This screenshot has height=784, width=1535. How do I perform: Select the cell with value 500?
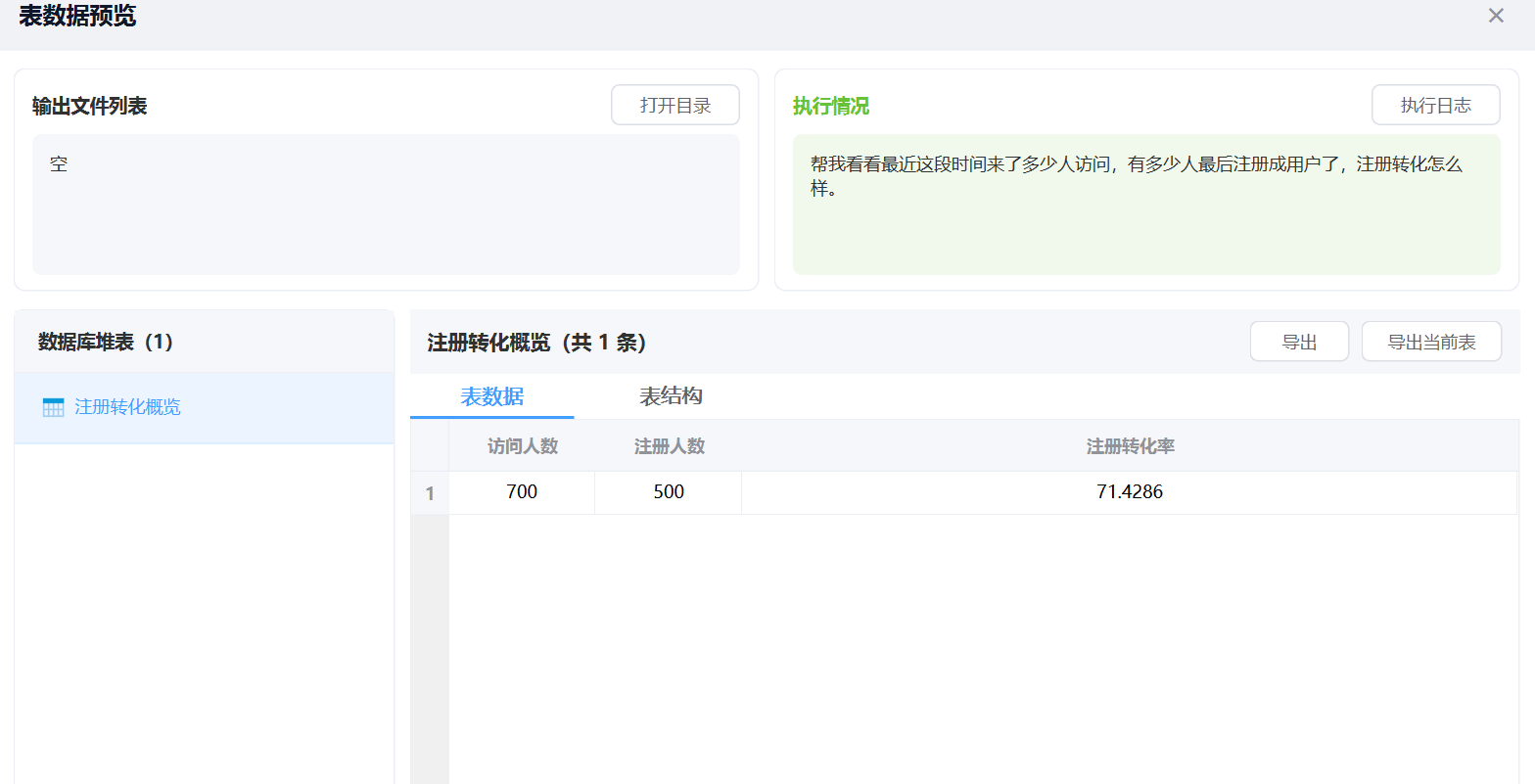669,492
